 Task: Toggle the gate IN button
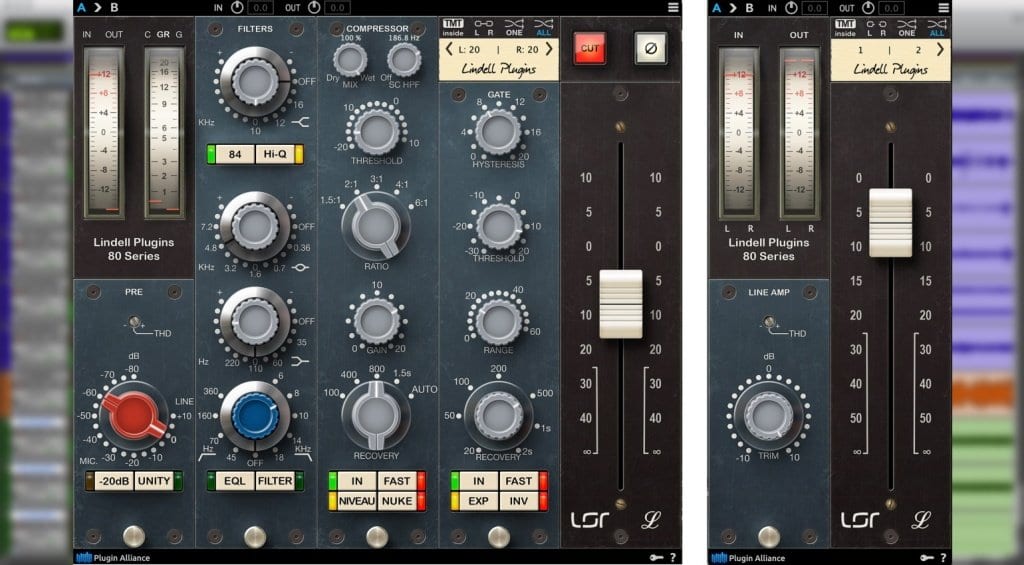point(479,481)
